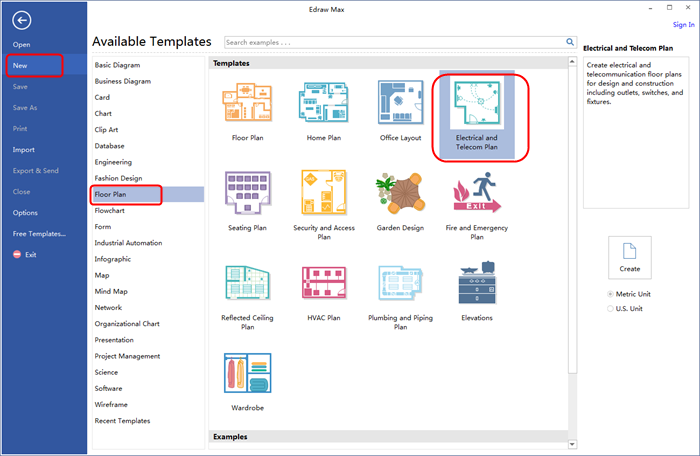Image resolution: width=700 pixels, height=456 pixels.
Task: Select Mind Map category
Action: click(111, 291)
